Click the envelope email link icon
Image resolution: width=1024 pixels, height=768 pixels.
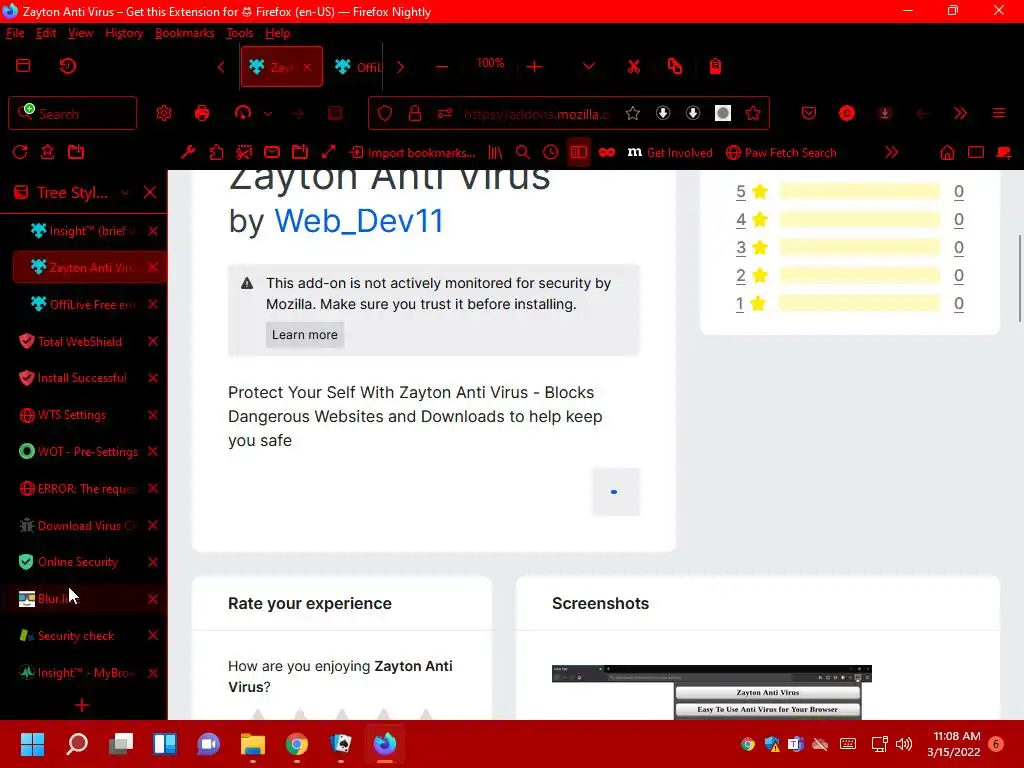[x=272, y=152]
